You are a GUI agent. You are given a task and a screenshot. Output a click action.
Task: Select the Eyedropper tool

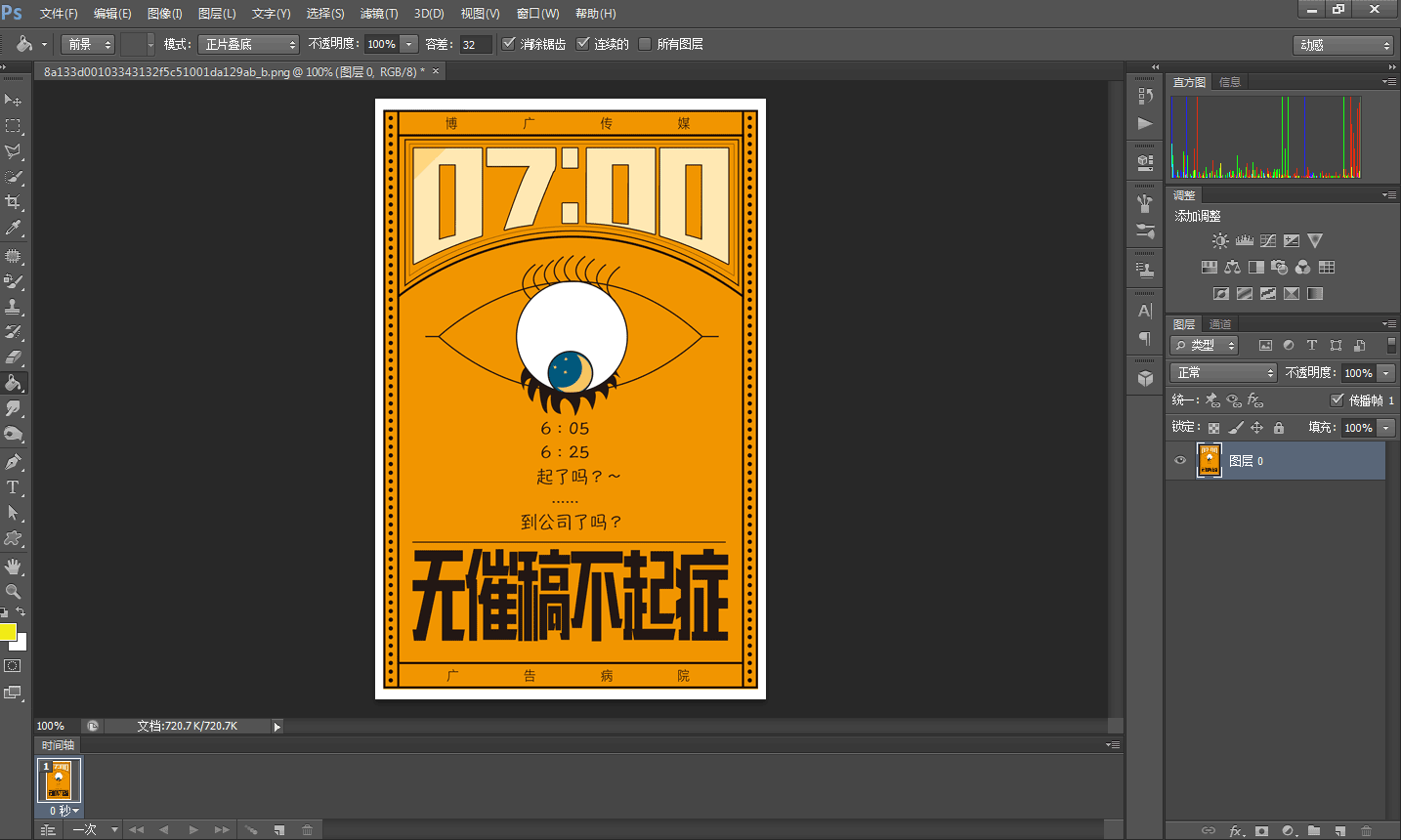tap(13, 228)
